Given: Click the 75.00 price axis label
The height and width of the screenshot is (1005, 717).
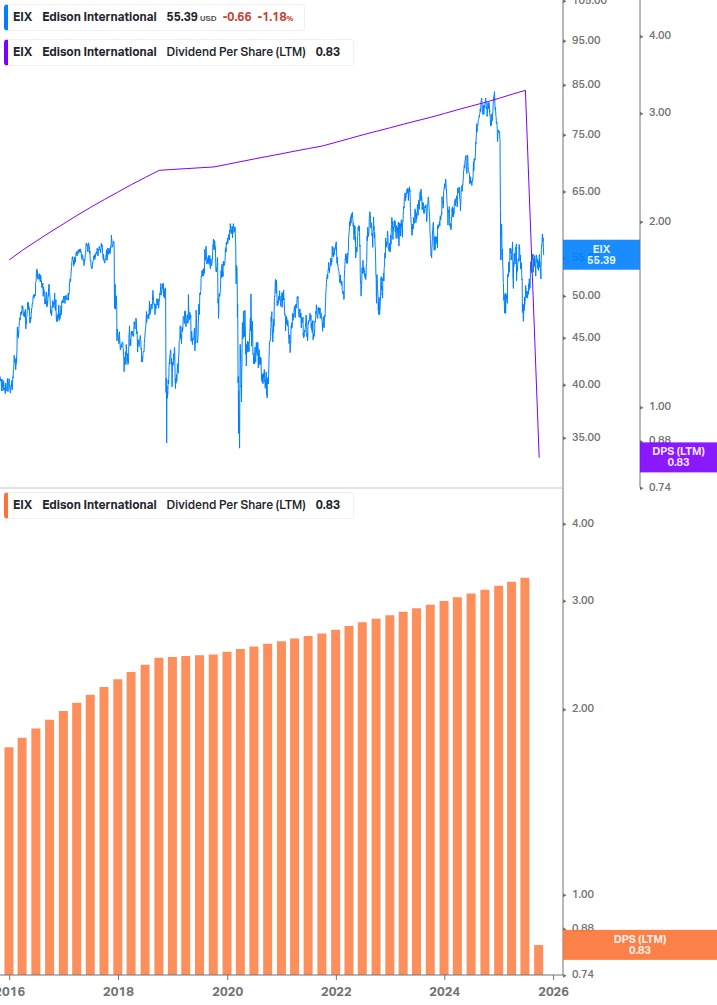Looking at the screenshot, I should point(586,135).
